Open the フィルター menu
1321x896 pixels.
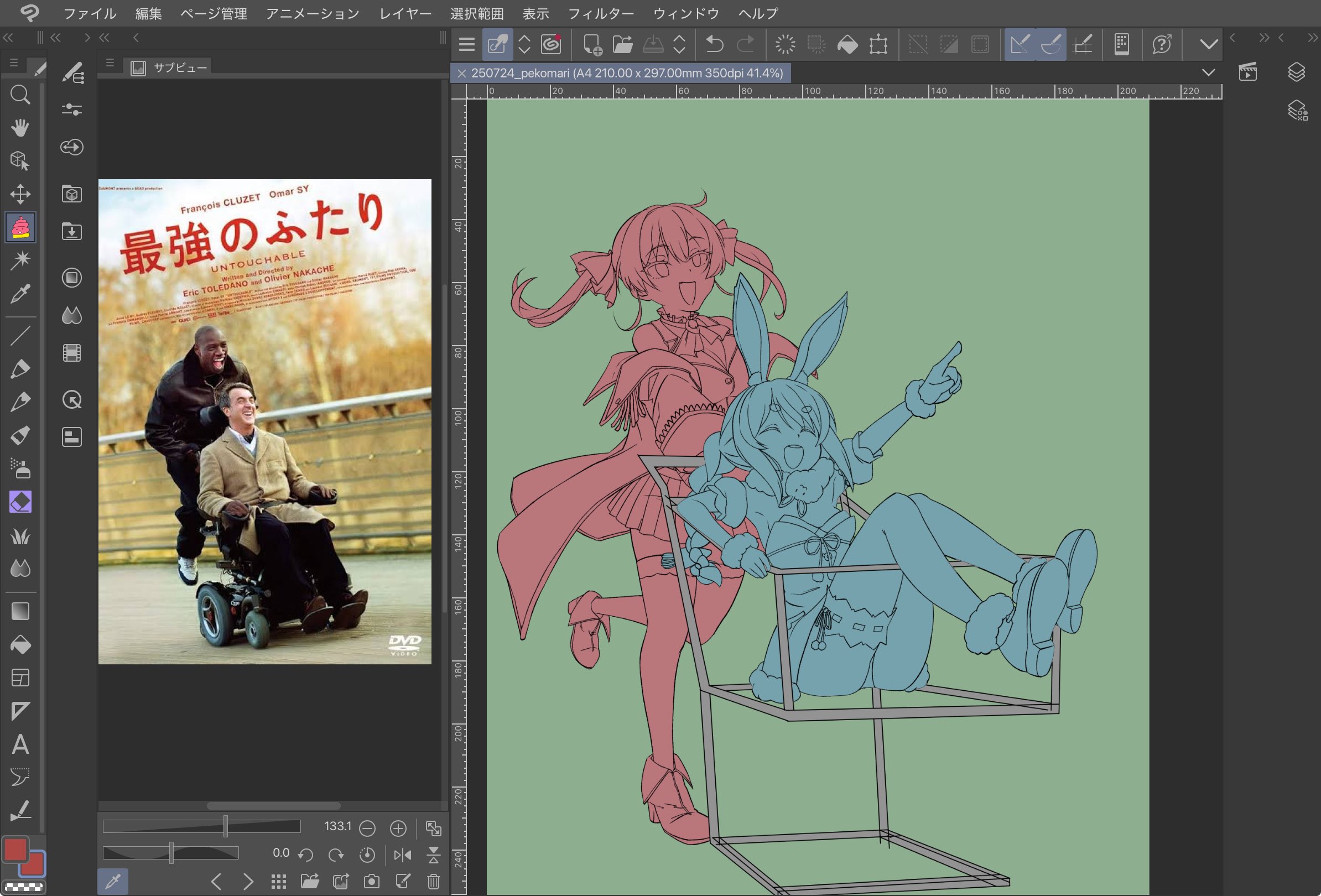pos(601,13)
